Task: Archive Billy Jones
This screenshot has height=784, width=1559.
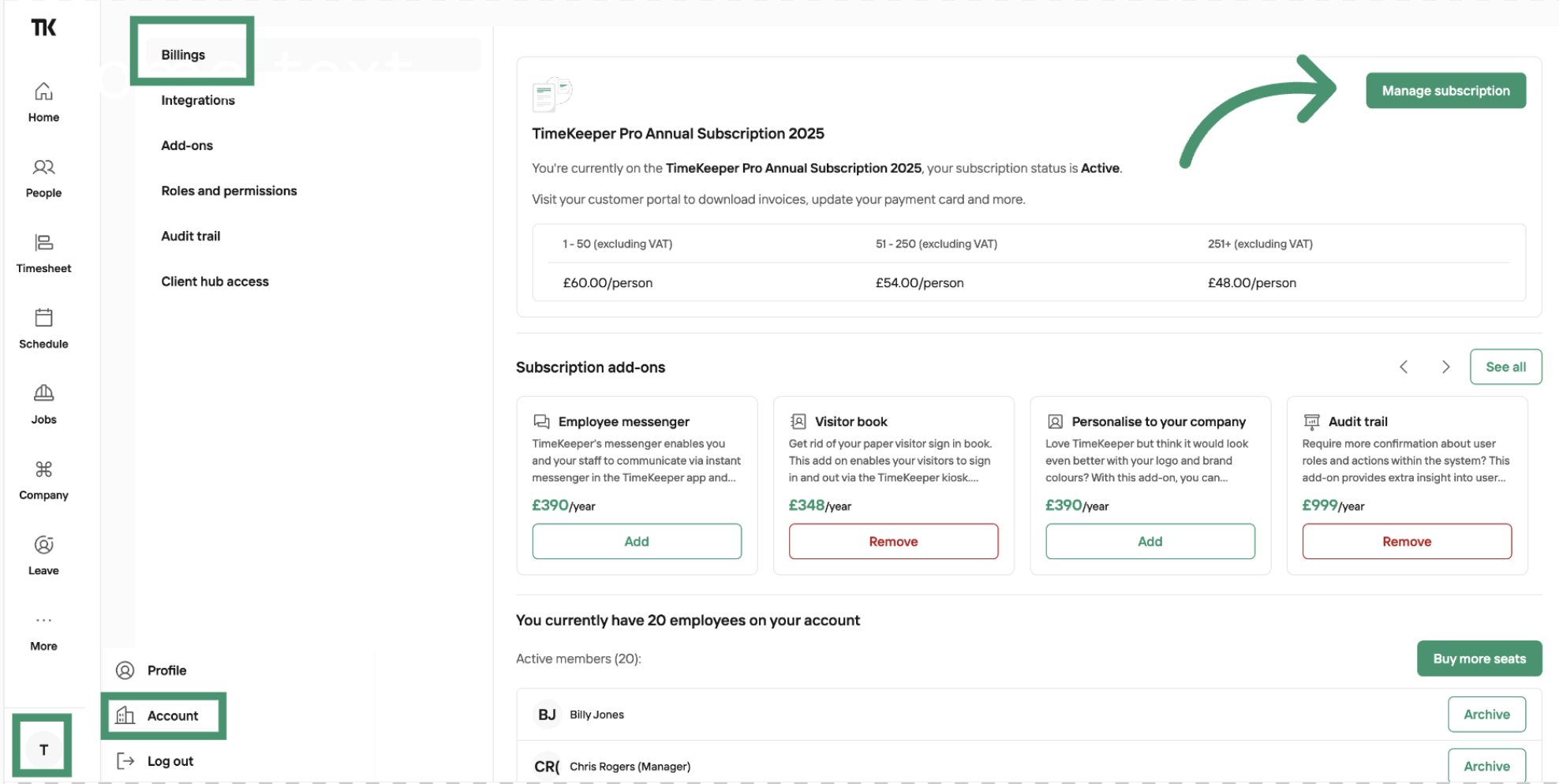Action: click(1486, 715)
